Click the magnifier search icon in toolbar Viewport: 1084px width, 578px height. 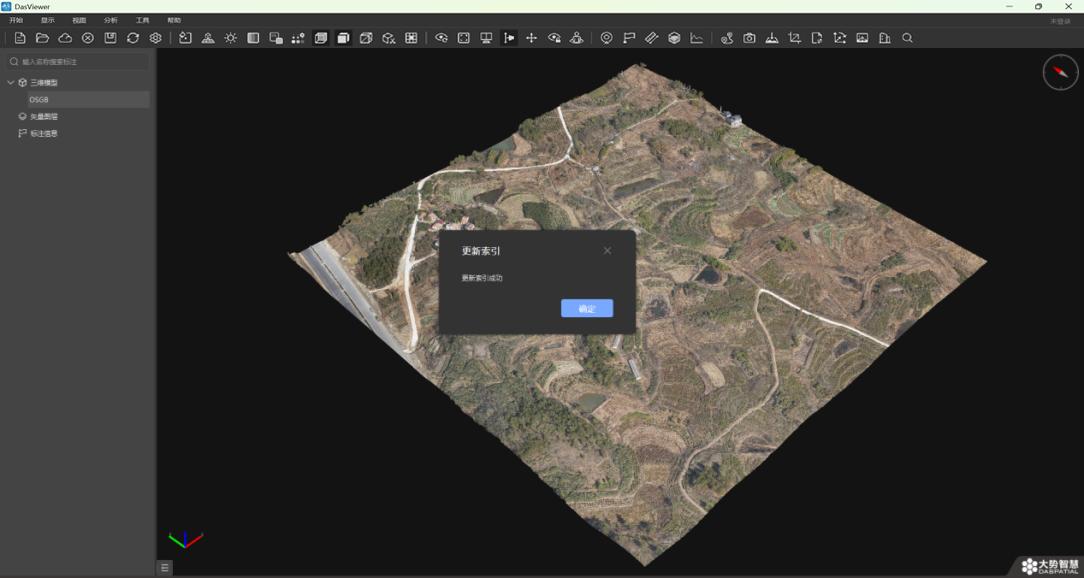pos(908,38)
